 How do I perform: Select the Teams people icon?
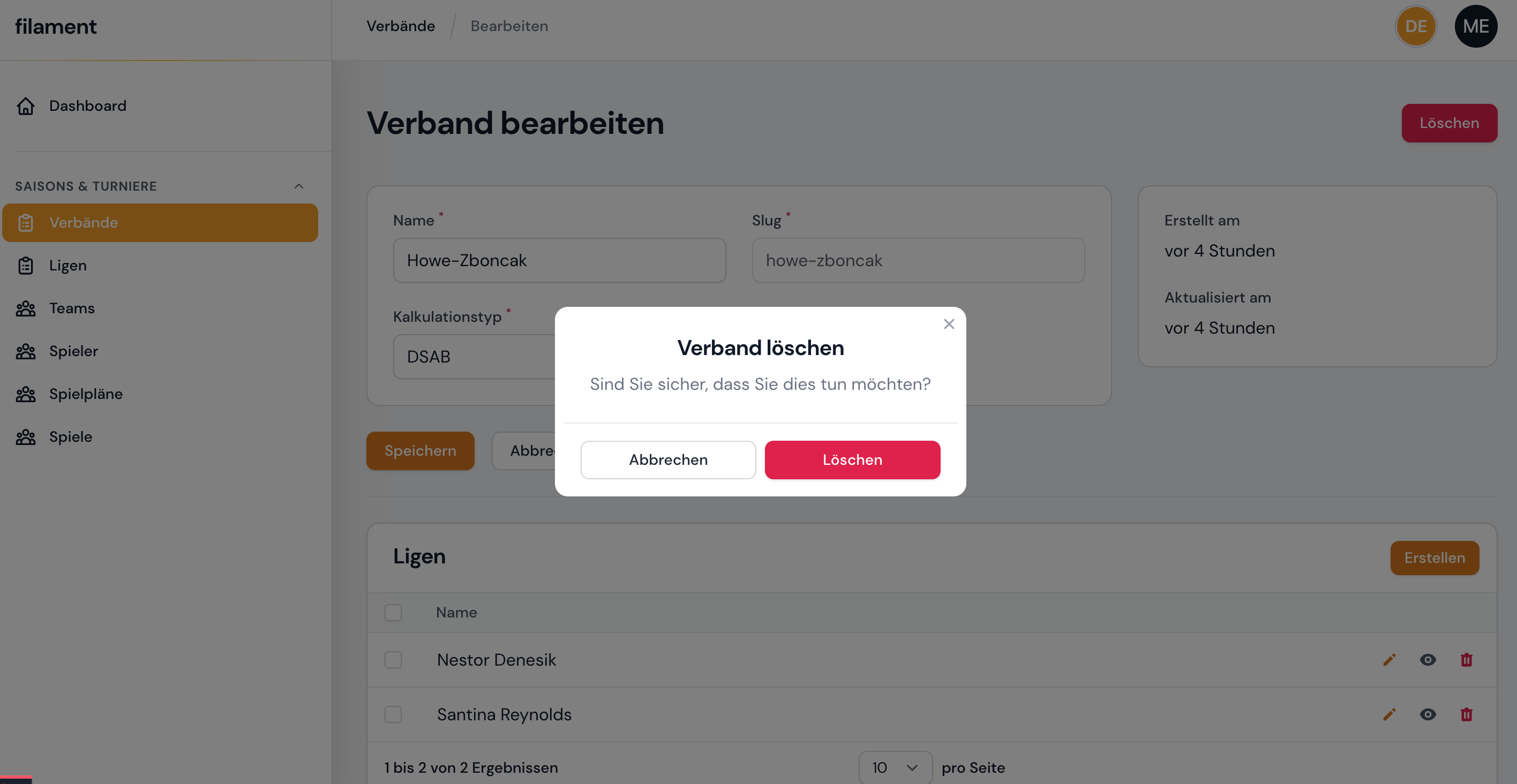[x=25, y=308]
